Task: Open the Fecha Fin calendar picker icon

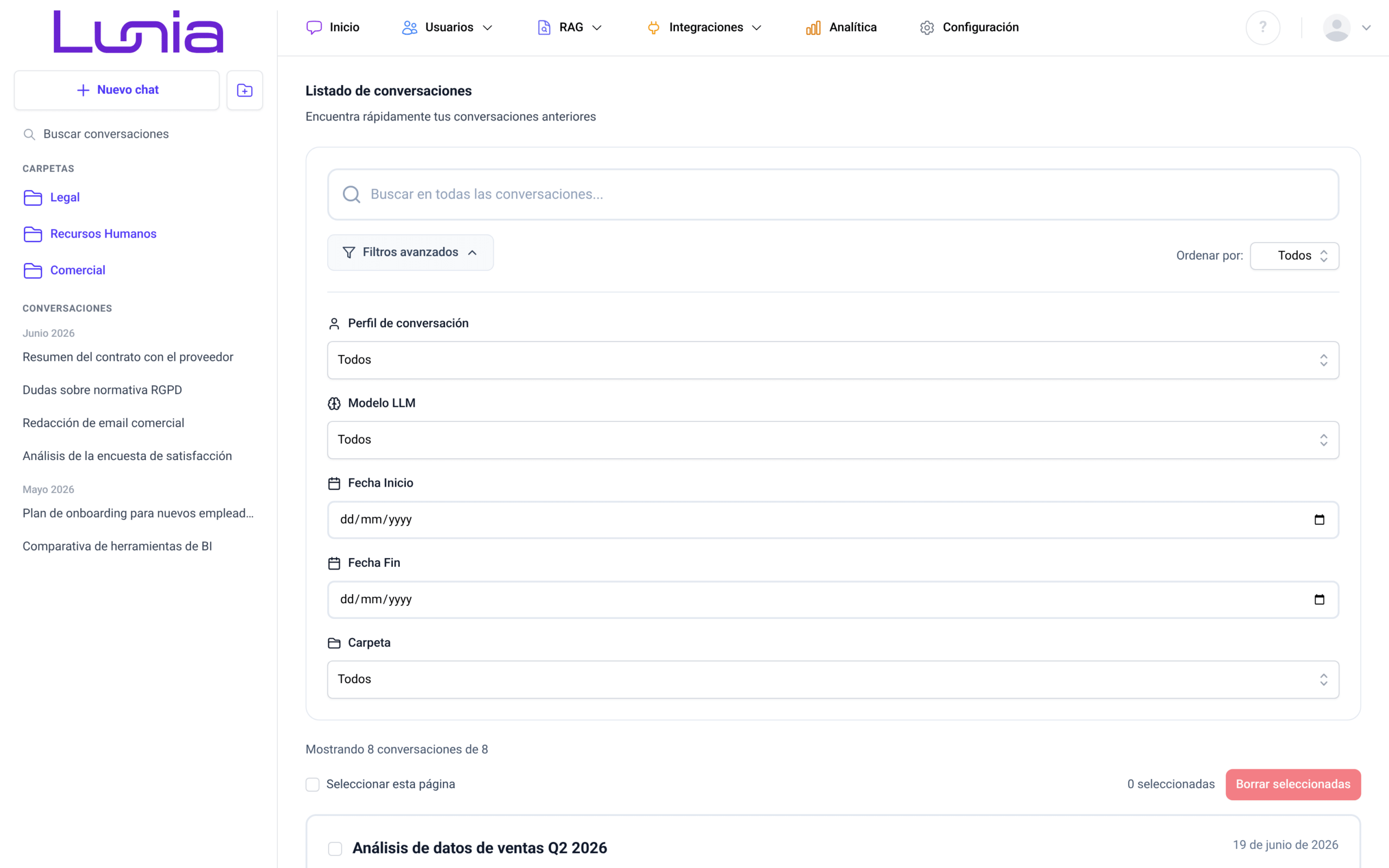Action: (1319, 599)
